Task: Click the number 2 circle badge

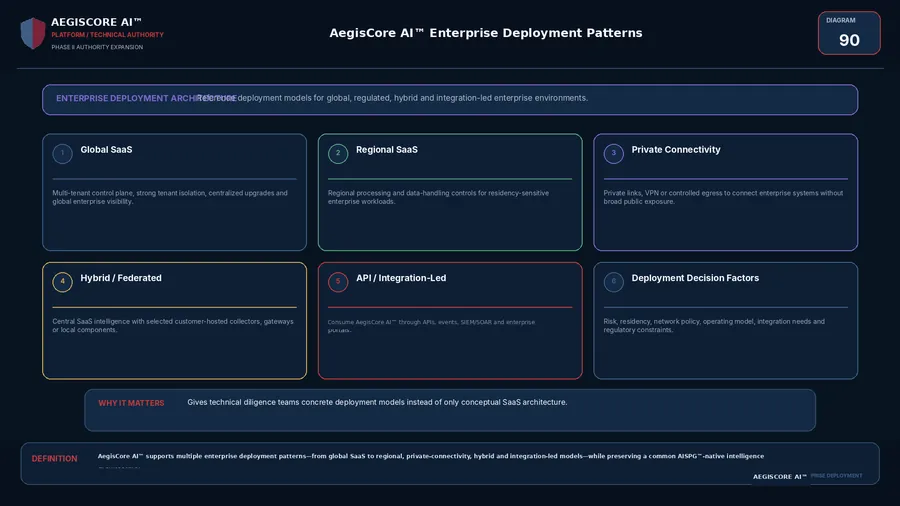Action: coord(338,153)
